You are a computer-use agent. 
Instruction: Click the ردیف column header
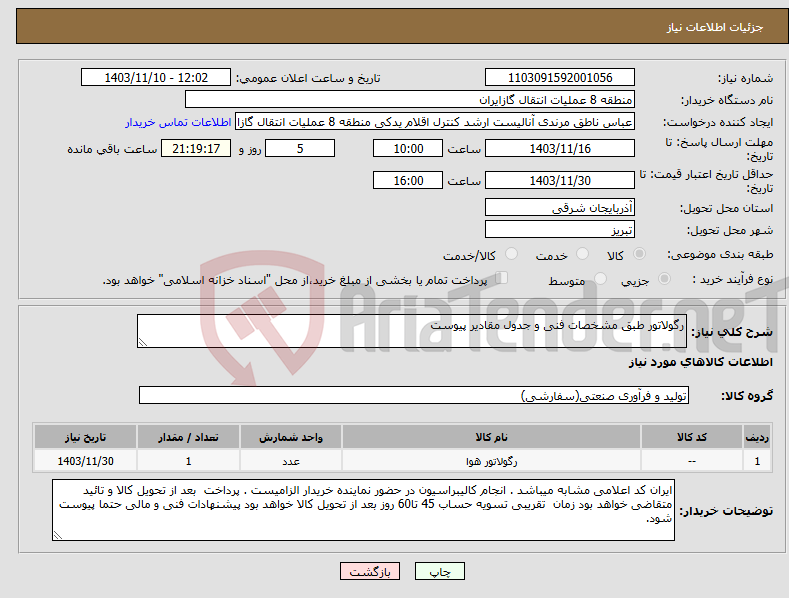757,437
